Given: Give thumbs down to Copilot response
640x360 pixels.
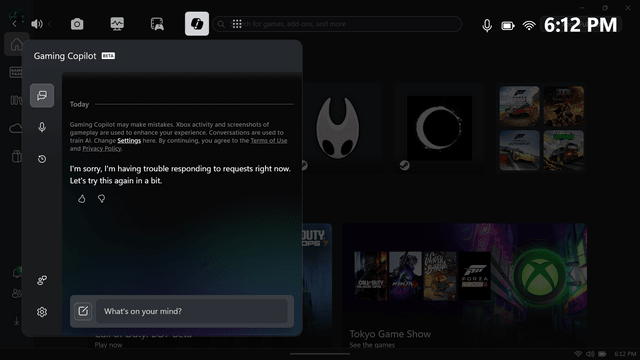Looking at the screenshot, I should (101, 199).
